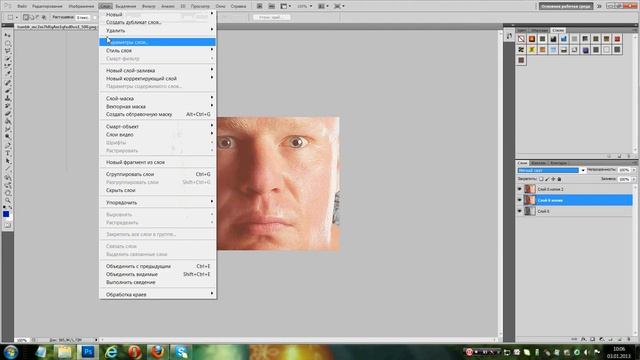
Task: Select the bottom 'Слой 0' layer row
Action: click(x=574, y=211)
